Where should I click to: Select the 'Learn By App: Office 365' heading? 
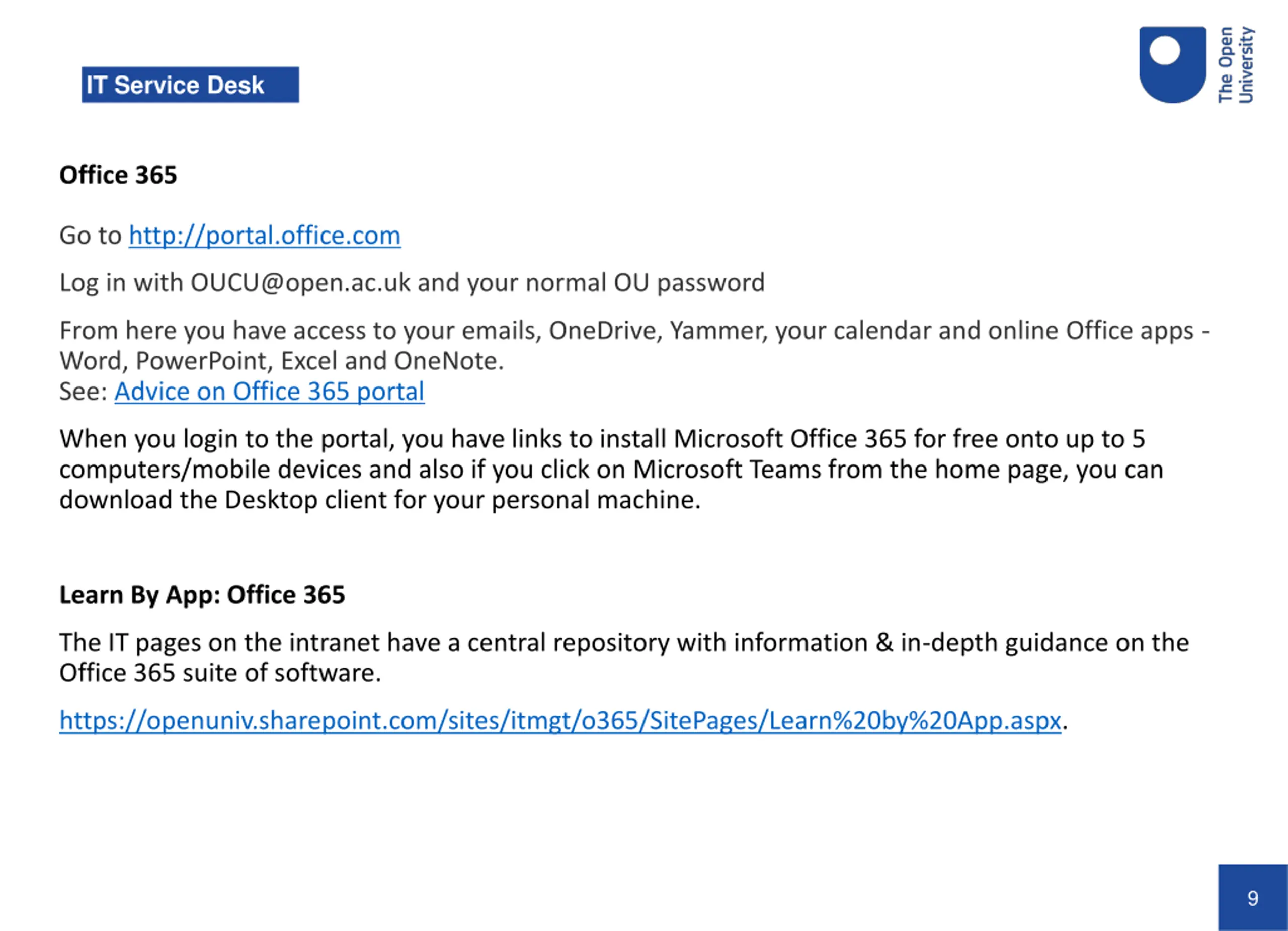pyautogui.click(x=202, y=595)
